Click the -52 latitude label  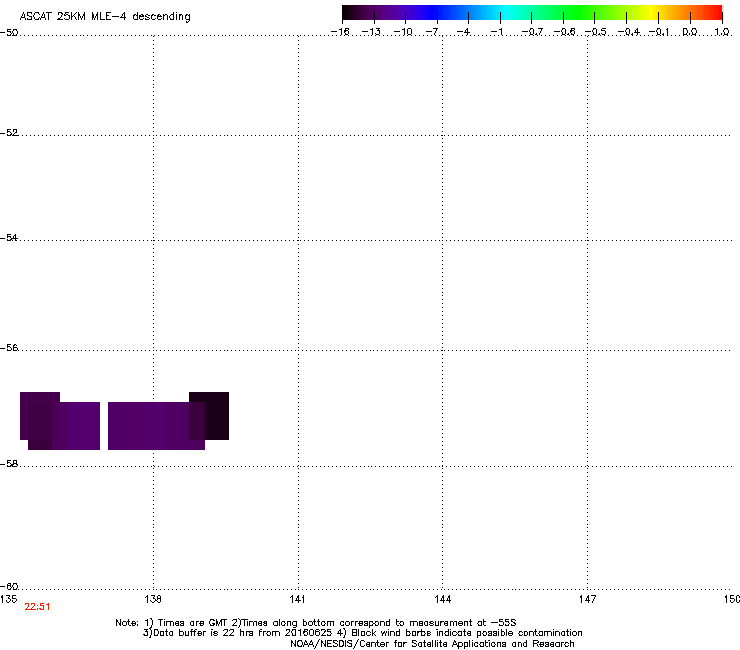9,133
